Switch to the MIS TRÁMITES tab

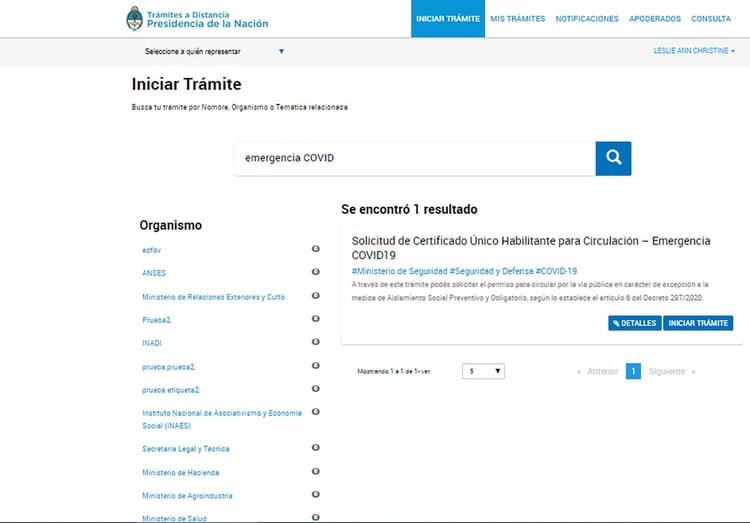(x=517, y=19)
